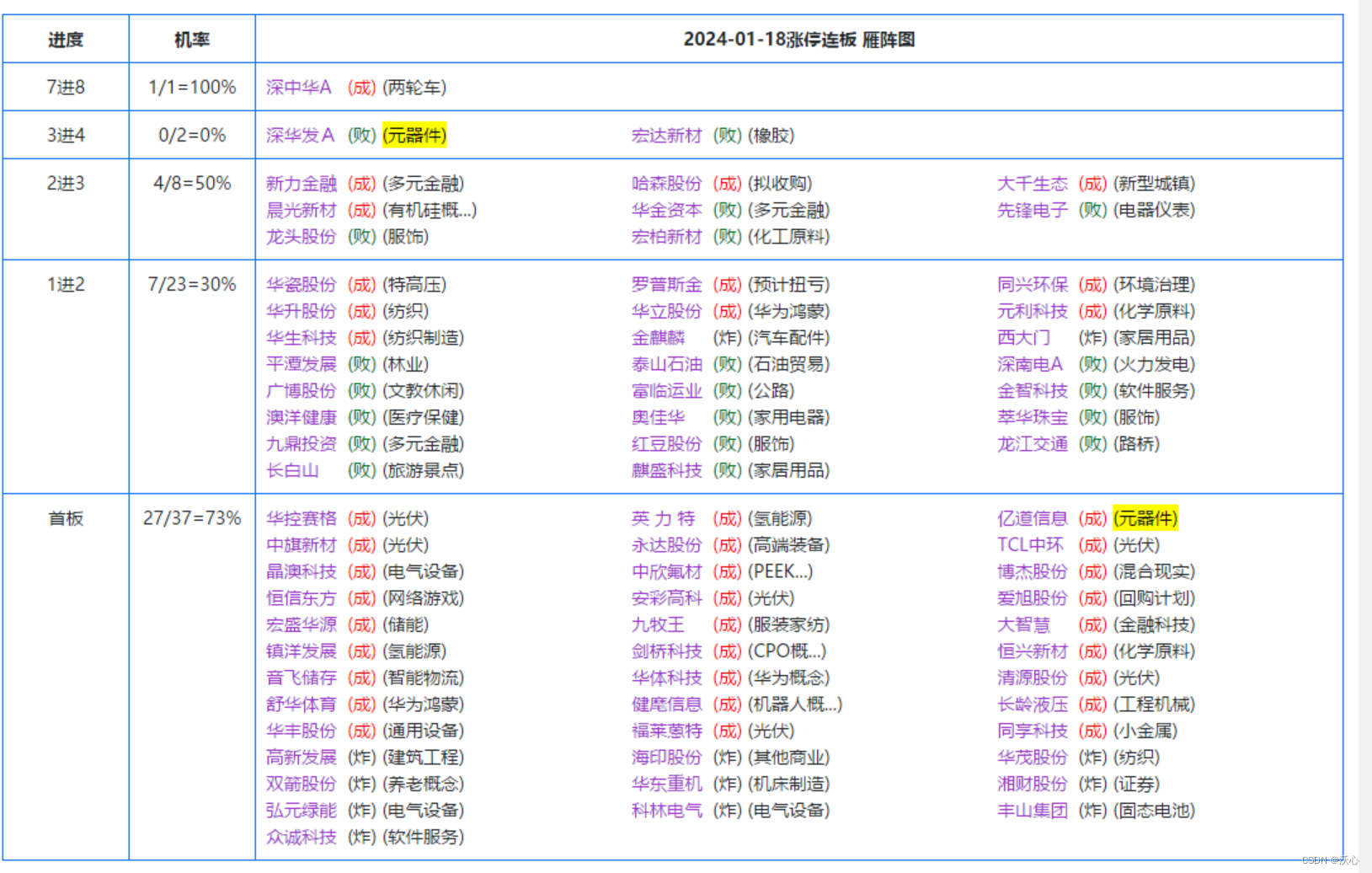Click the 同兴环保 stock link

point(1032,285)
